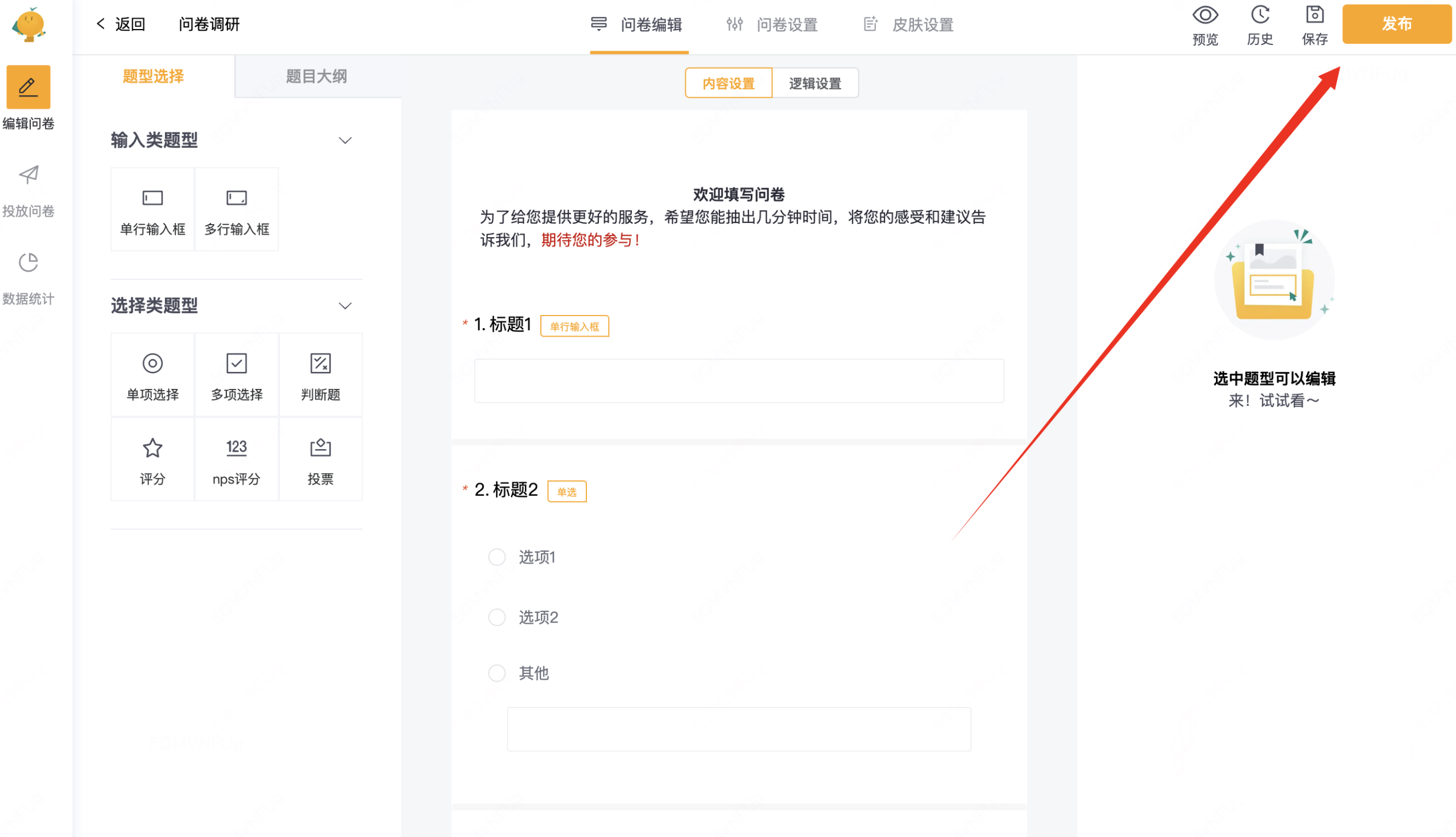Open the history clock icon
The width and height of the screenshot is (1456, 837).
1259,15
